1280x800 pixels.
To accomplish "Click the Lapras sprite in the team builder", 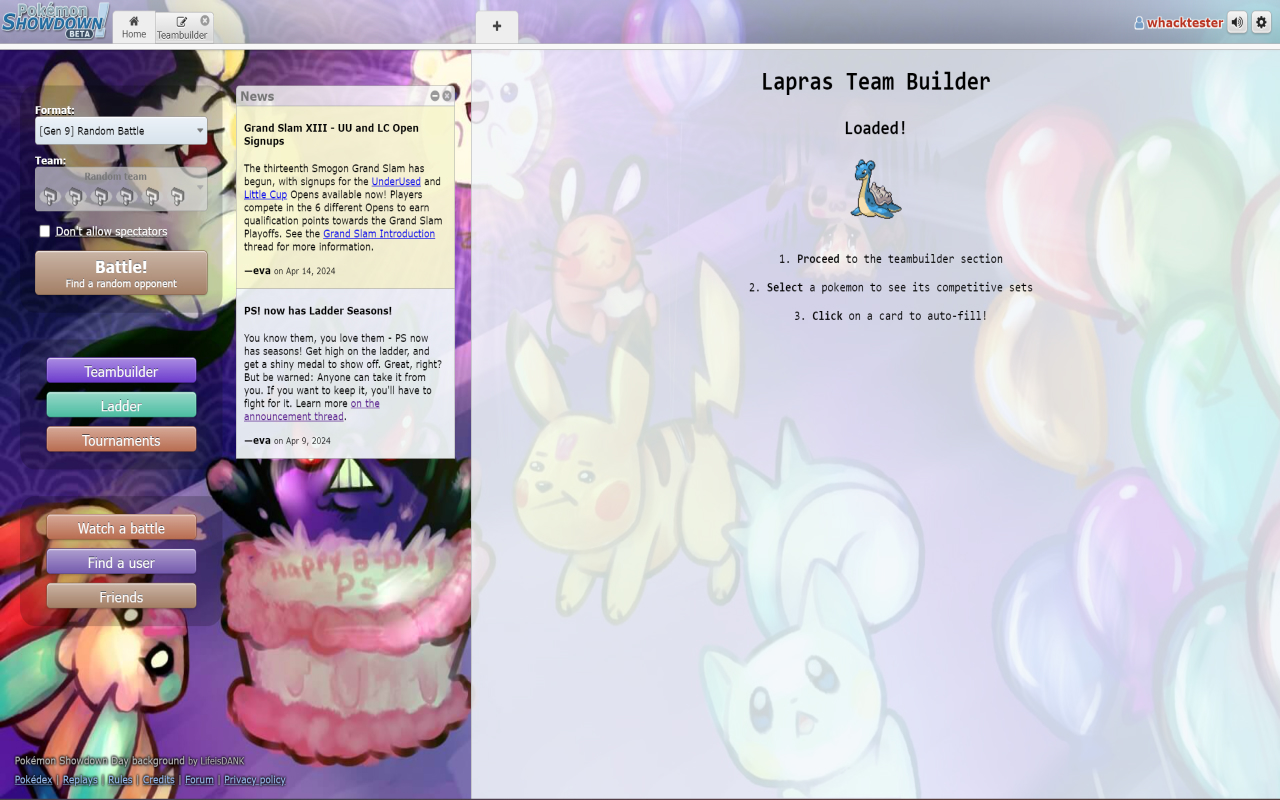I will coord(875,188).
